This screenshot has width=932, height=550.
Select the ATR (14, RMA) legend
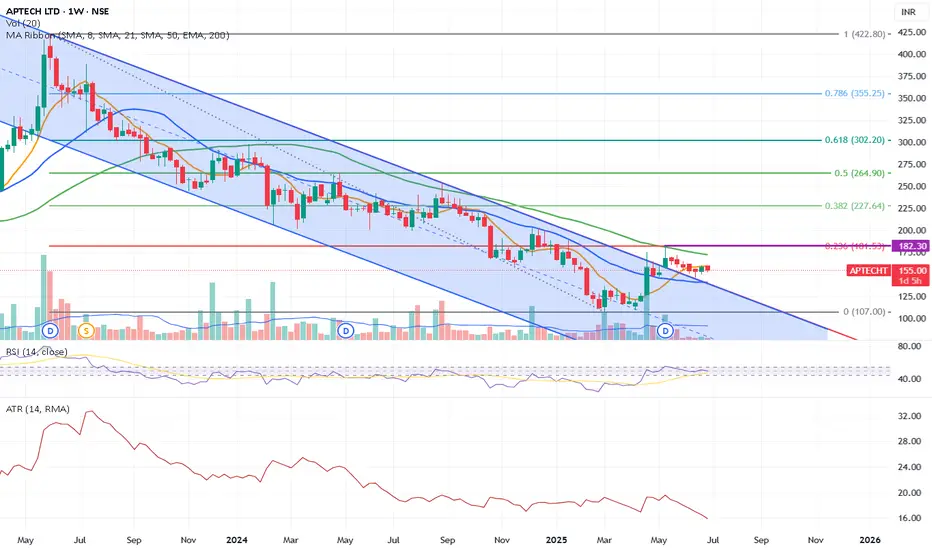[37, 409]
